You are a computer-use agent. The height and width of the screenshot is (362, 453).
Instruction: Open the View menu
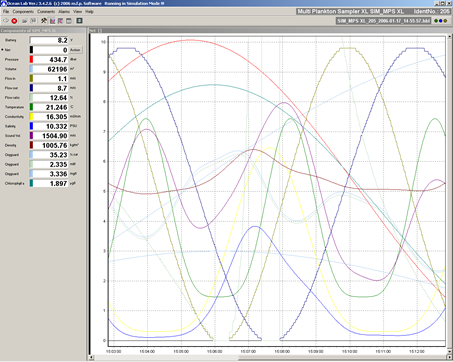click(x=77, y=11)
